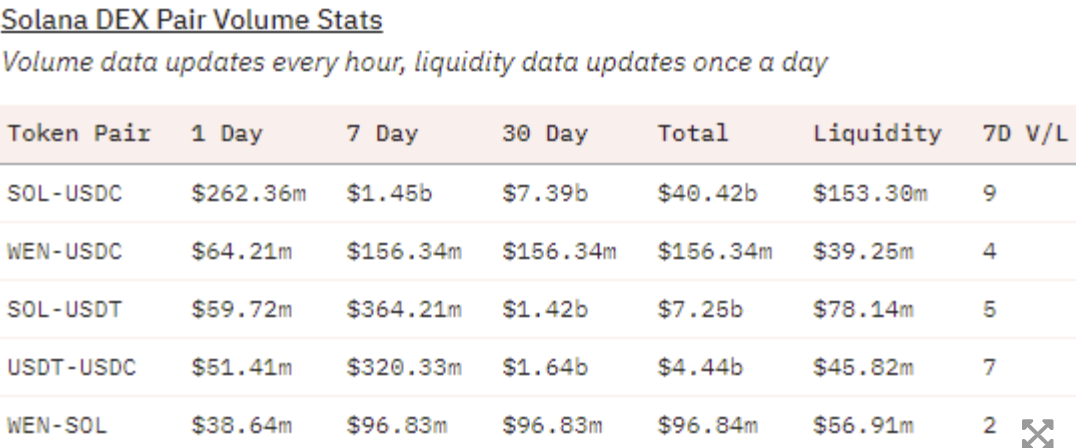This screenshot has height=448, width=1076.
Task: Sort table by 30 Day column
Action: click(x=544, y=133)
